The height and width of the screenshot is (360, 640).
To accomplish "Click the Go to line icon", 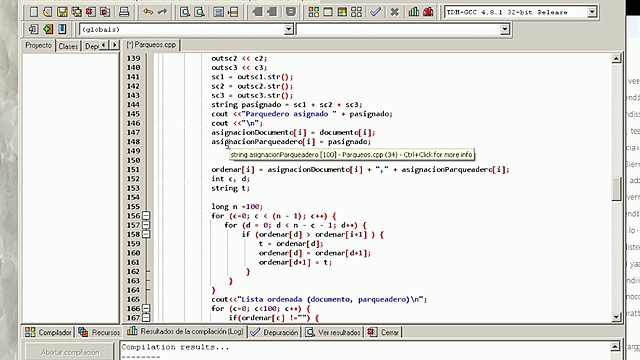I will point(233,12).
